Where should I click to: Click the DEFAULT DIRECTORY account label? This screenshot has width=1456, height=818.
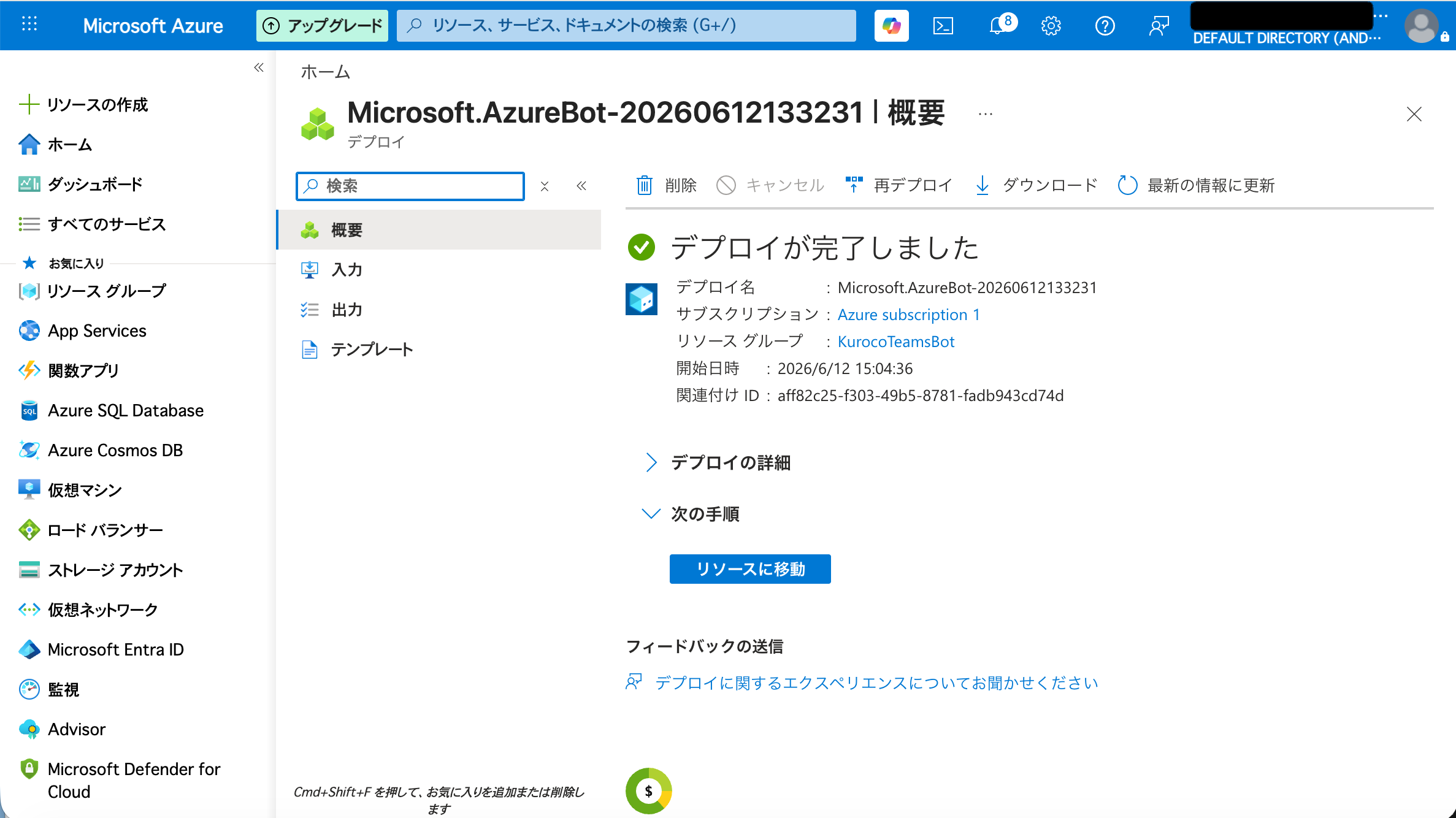(1287, 38)
